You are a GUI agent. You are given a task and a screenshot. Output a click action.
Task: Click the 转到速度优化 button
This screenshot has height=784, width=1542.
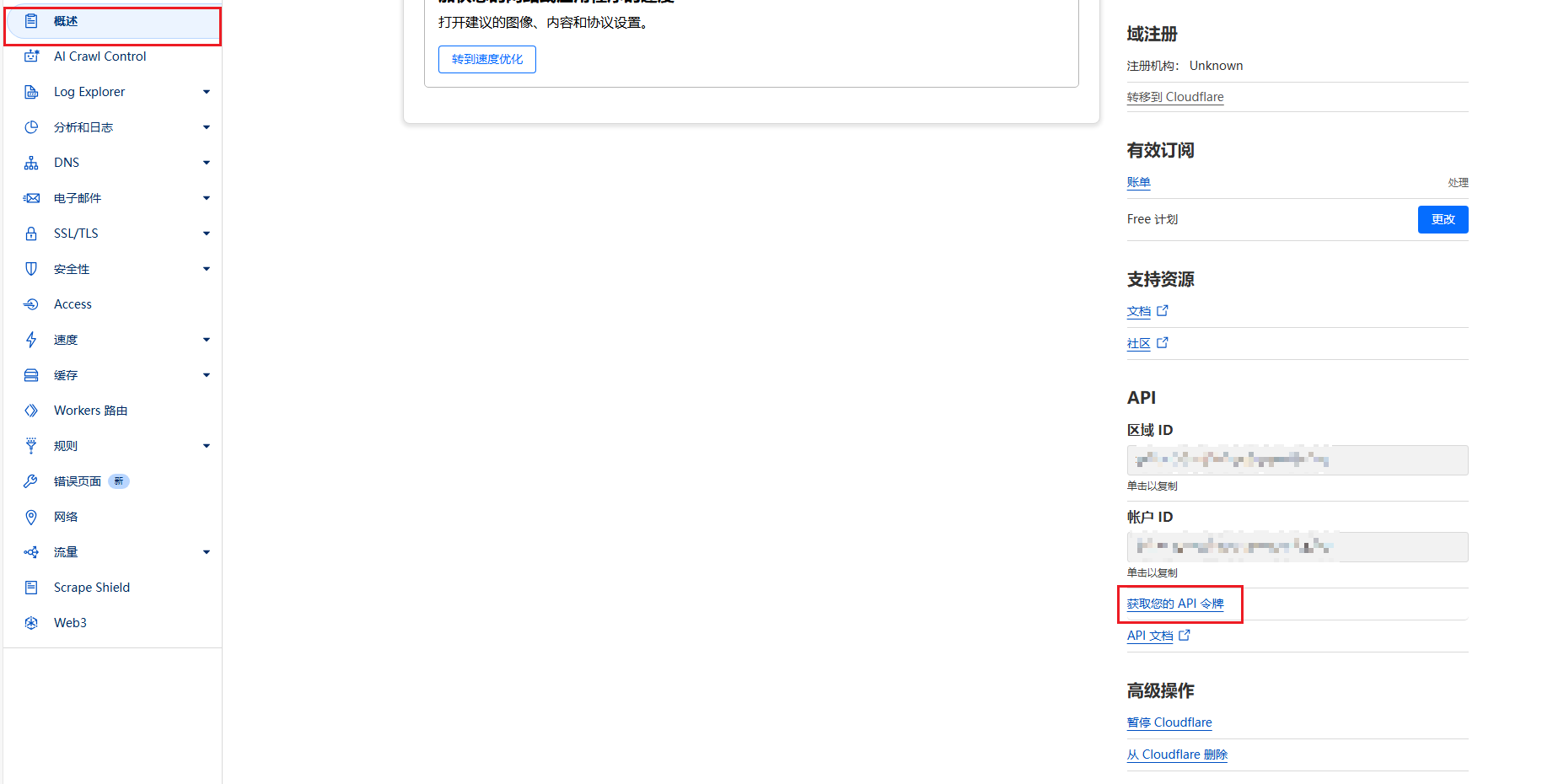[486, 59]
